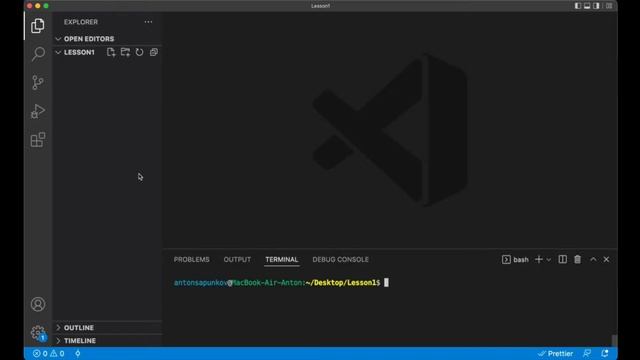Image resolution: width=640 pixels, height=360 pixels.
Task: Click the EXPLORER panel title
Action: click(81, 22)
